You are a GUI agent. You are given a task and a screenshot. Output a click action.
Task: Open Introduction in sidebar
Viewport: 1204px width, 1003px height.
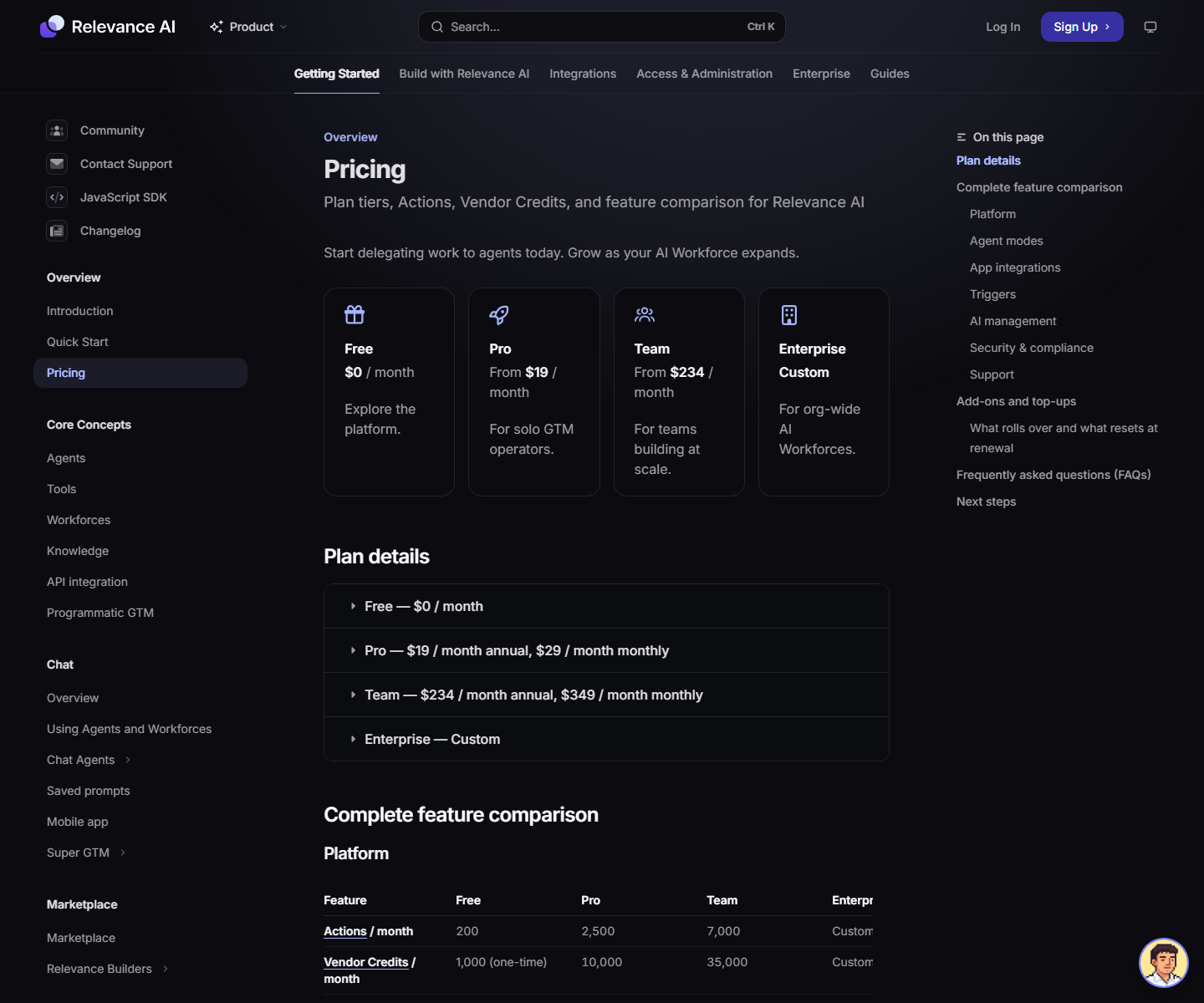pyautogui.click(x=140, y=311)
